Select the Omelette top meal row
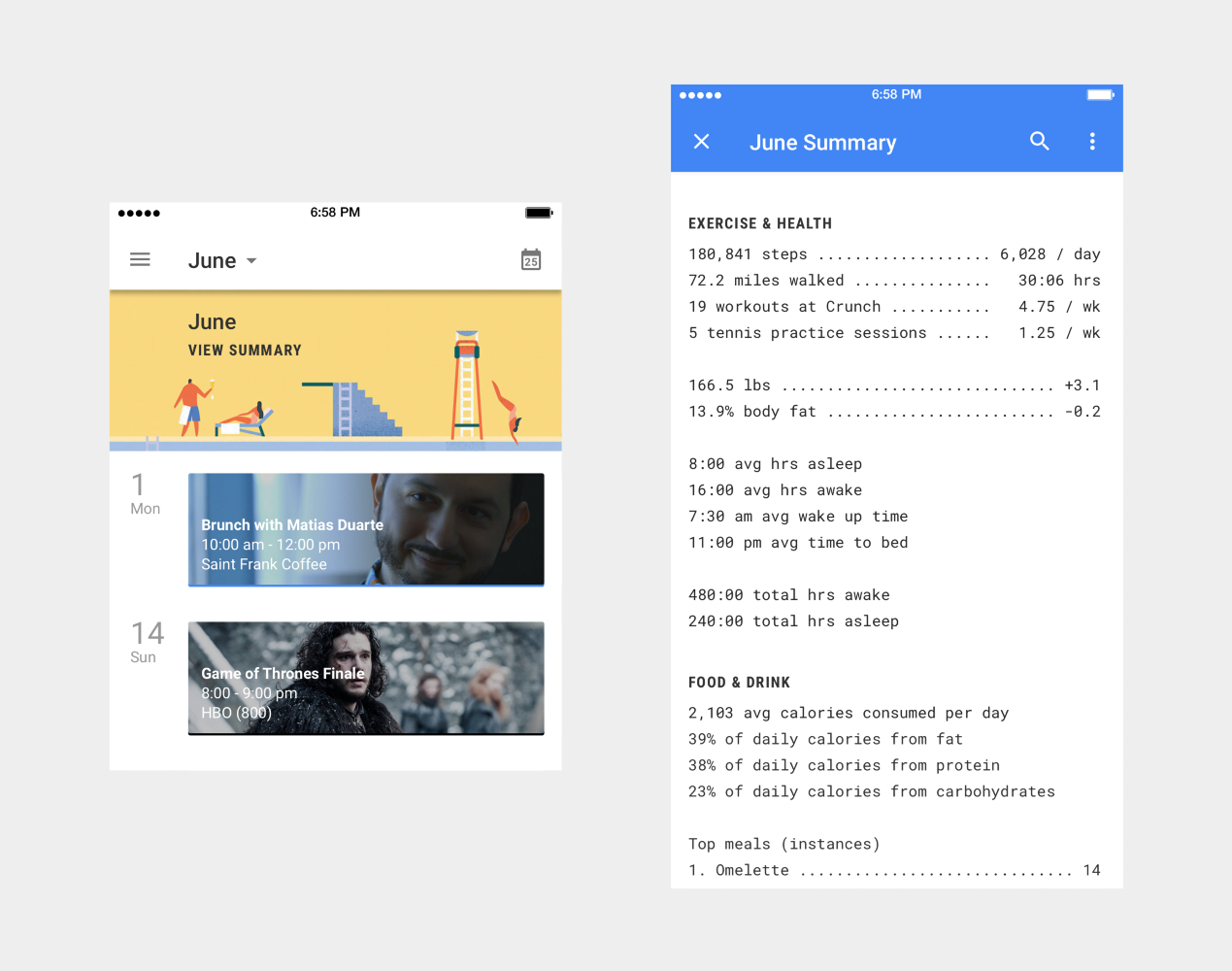The image size is (1232, 971). pyautogui.click(x=893, y=871)
